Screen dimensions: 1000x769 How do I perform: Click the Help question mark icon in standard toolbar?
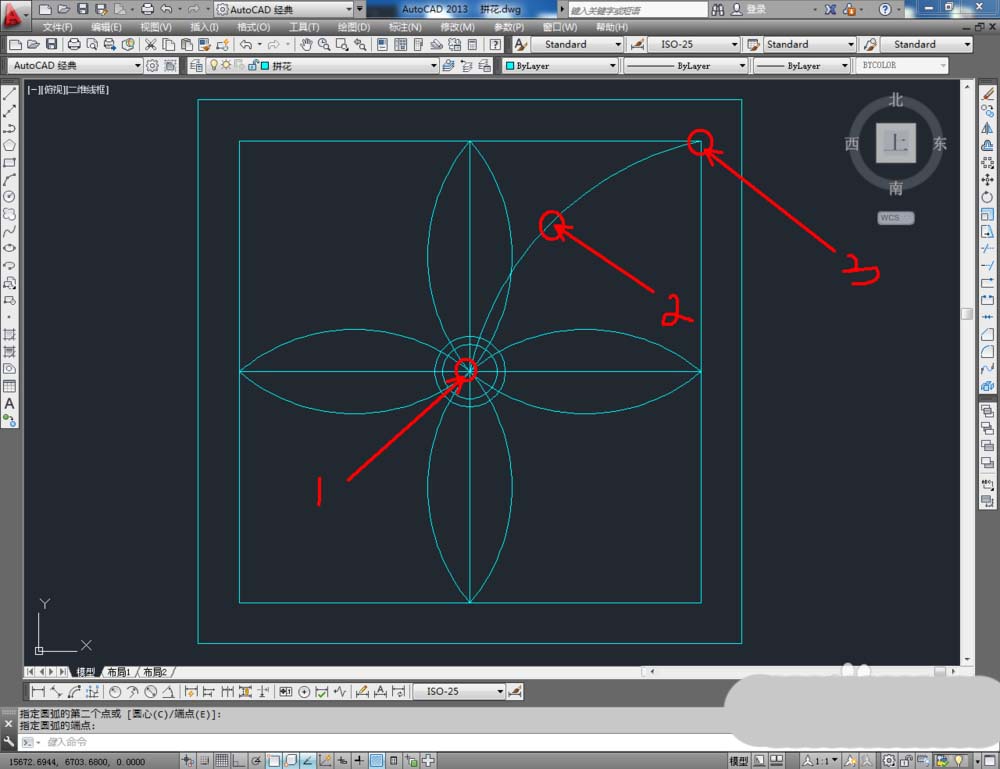(496, 45)
